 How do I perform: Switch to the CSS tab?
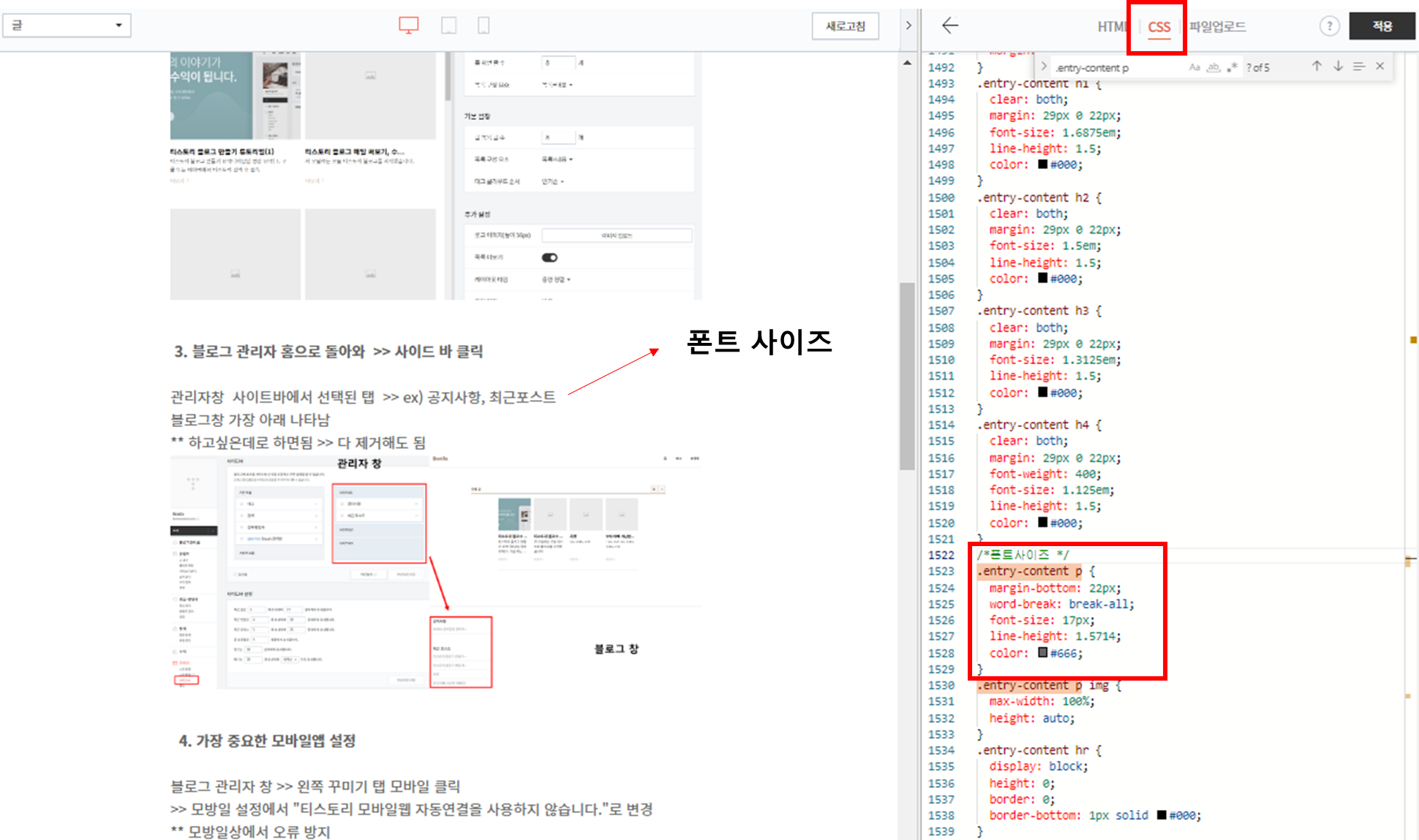pyautogui.click(x=1159, y=27)
